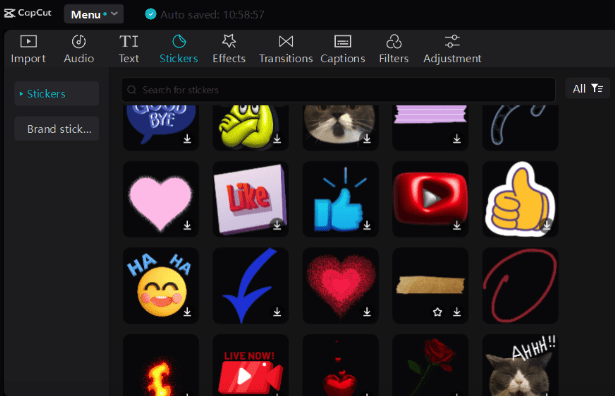615x396 pixels.
Task: Download the brown tape sticker
Action: (x=457, y=312)
